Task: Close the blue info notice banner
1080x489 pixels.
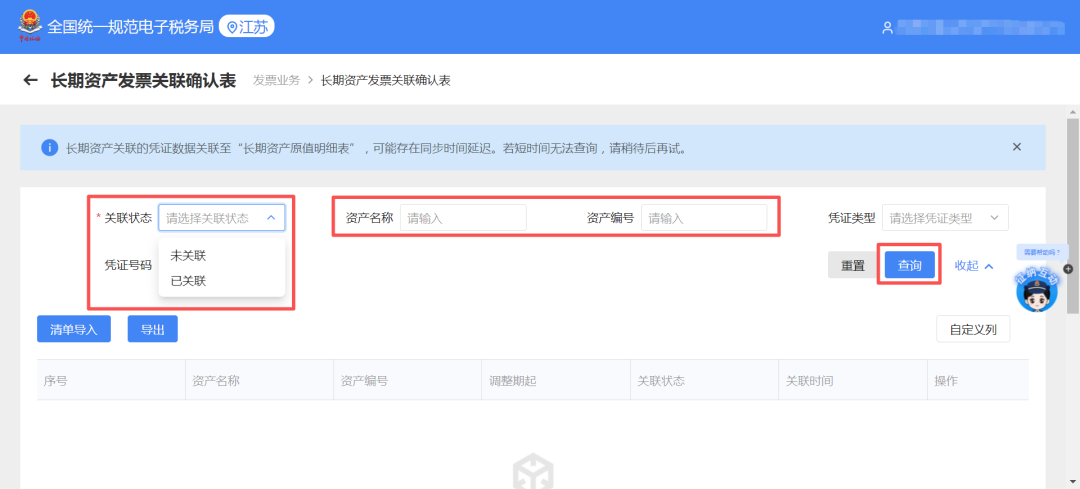Action: [1017, 147]
